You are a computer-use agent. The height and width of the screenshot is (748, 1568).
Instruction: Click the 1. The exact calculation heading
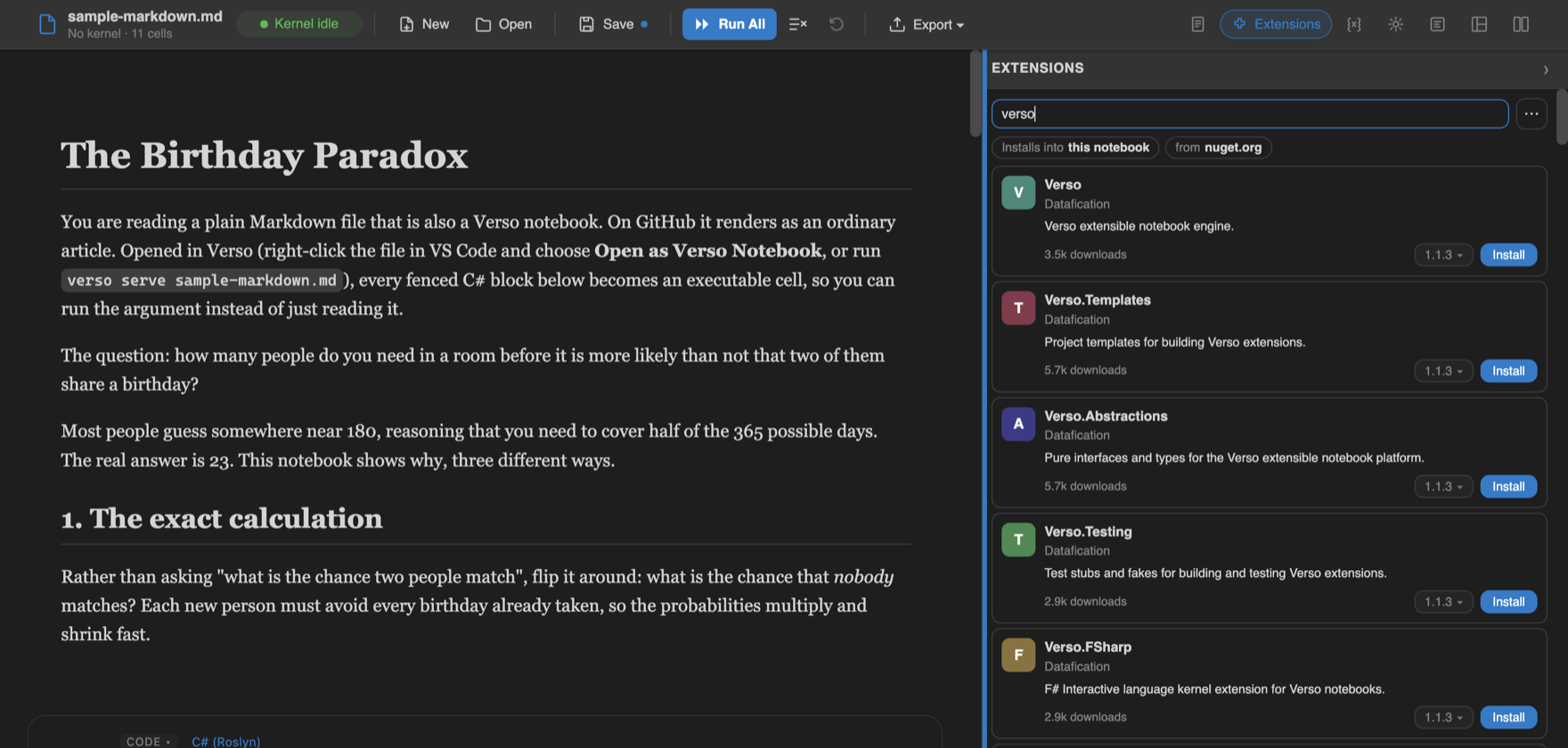coord(222,518)
